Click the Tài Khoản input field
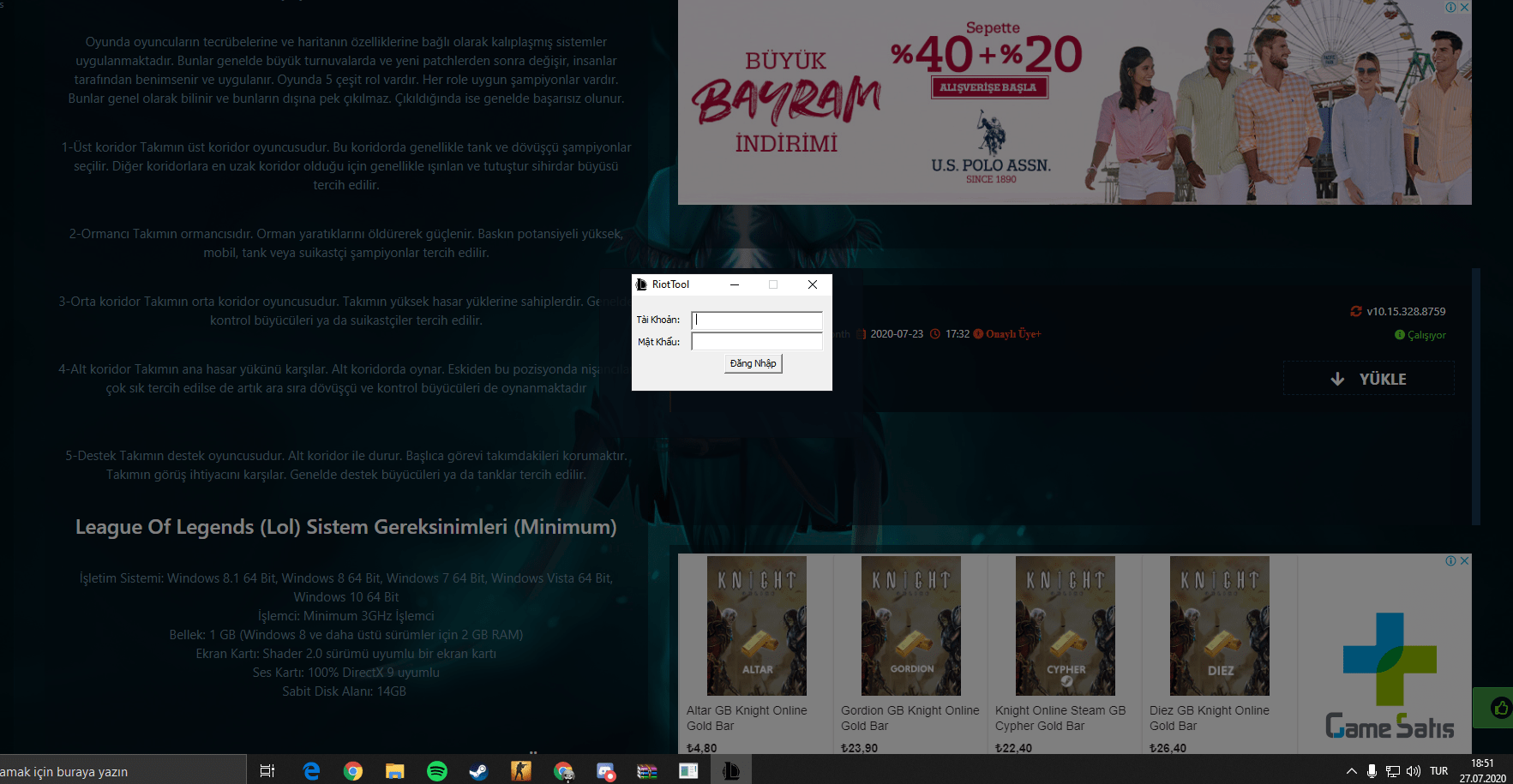Image resolution: width=1513 pixels, height=784 pixels. pos(757,320)
